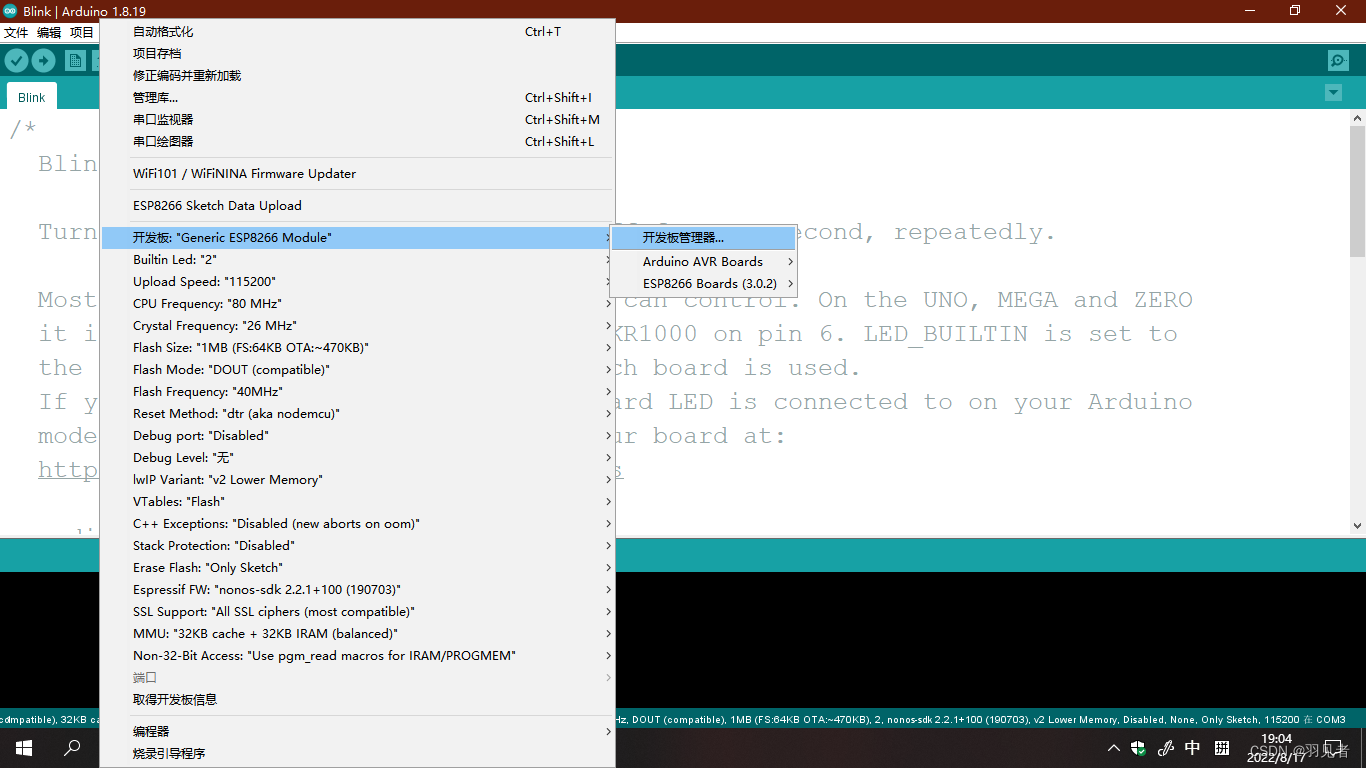Click the word 'repeatedly.' in editor

(x=975, y=233)
